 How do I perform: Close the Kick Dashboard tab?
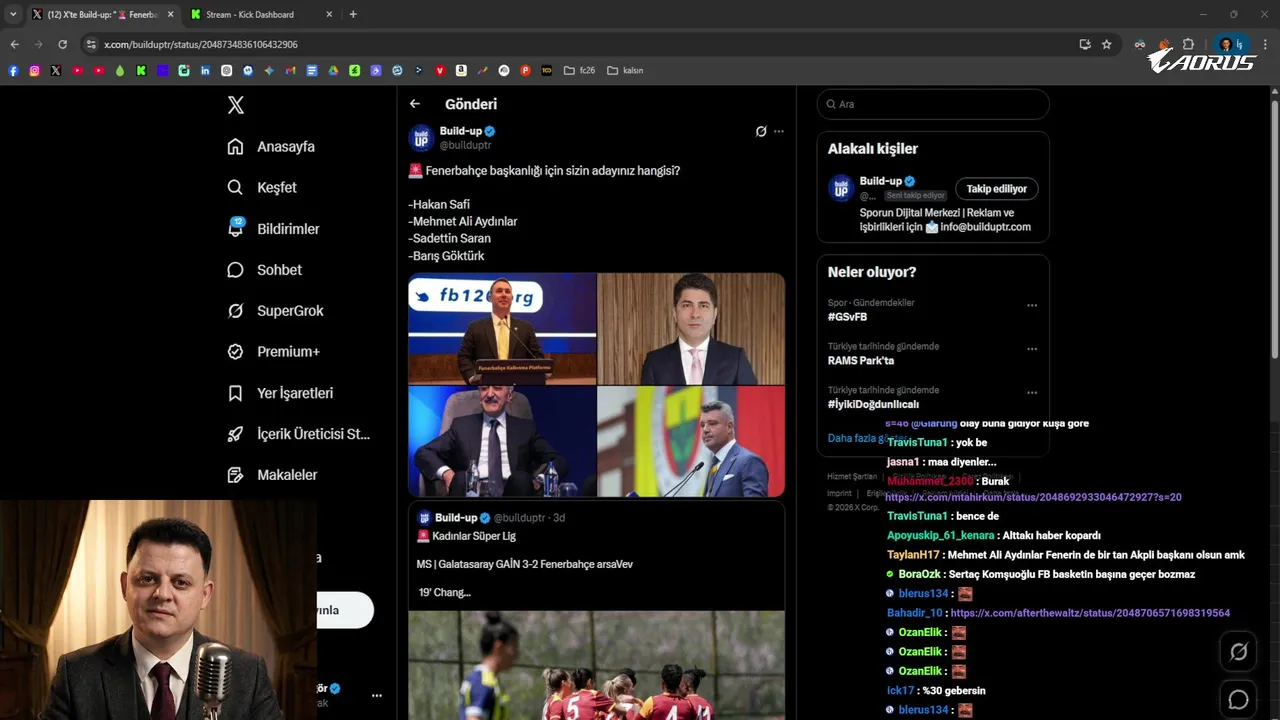pos(329,14)
